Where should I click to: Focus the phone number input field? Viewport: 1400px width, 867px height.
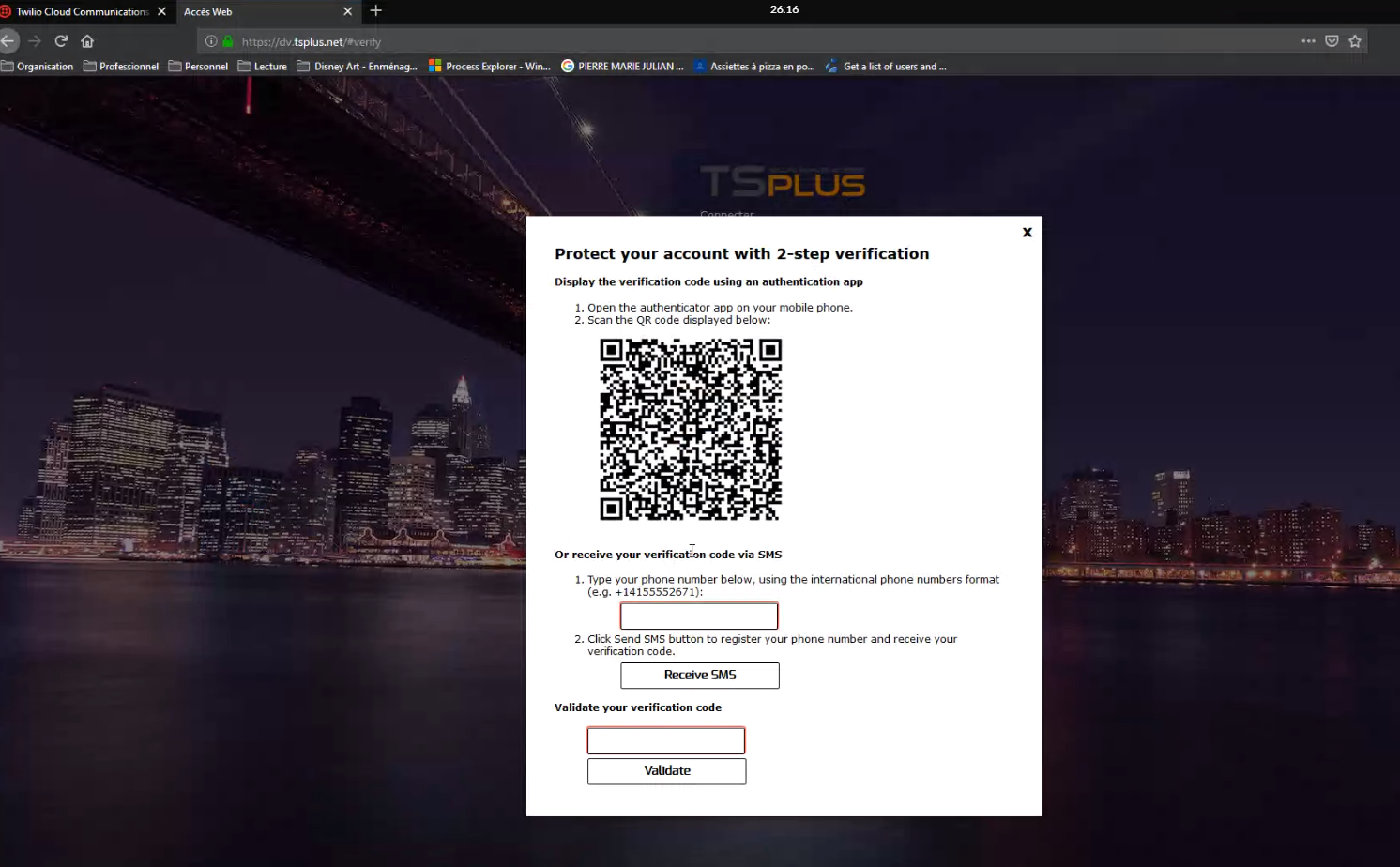698,616
